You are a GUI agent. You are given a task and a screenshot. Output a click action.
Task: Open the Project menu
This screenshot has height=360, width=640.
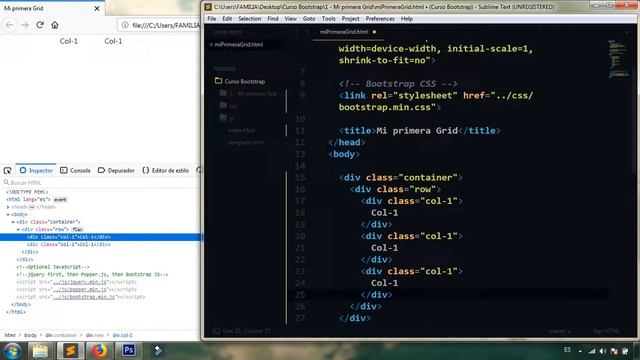click(x=351, y=19)
